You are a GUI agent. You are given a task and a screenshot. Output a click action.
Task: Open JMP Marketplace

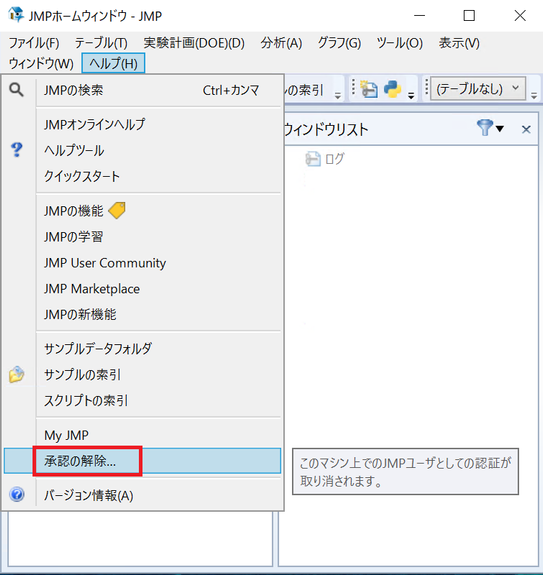(x=142, y=289)
